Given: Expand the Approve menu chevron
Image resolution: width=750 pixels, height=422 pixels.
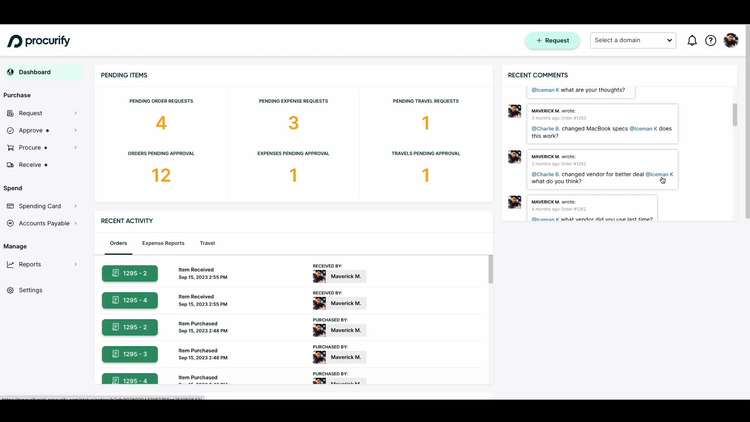Looking at the screenshot, I should [76, 131].
